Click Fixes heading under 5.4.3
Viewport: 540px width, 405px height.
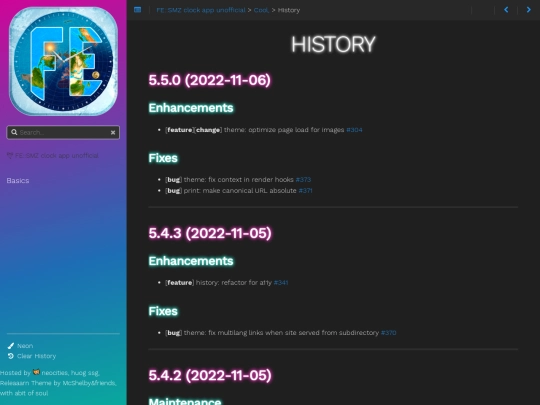click(163, 311)
